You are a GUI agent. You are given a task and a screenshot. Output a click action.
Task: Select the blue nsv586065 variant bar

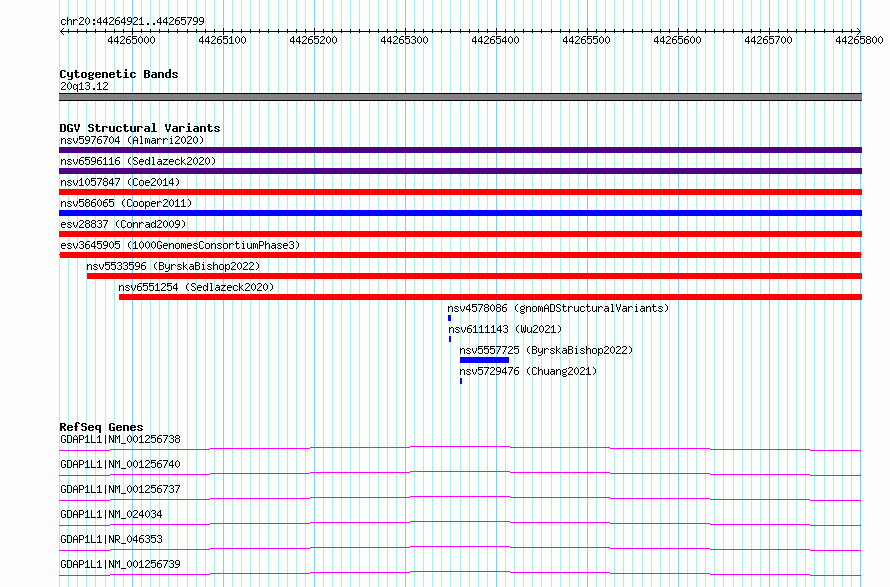[460, 213]
